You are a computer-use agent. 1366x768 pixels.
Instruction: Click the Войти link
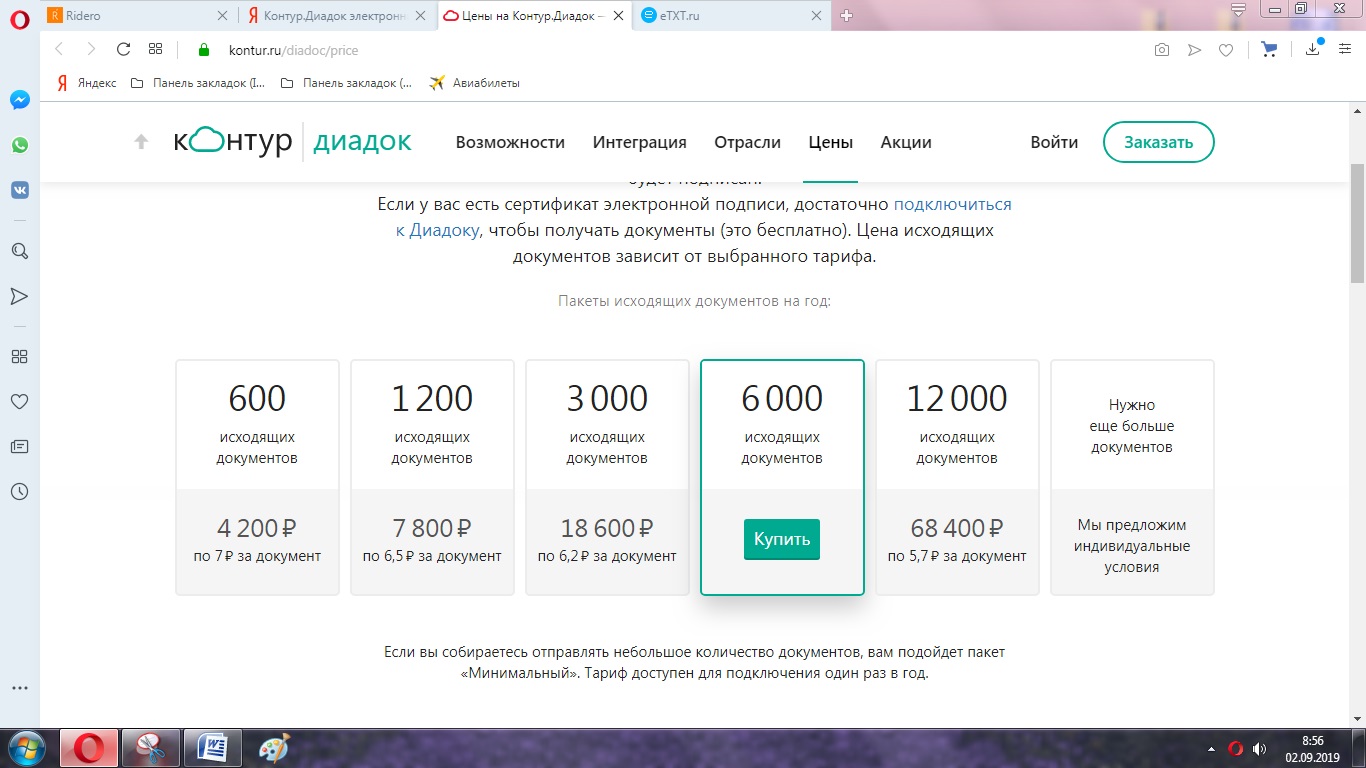1054,142
